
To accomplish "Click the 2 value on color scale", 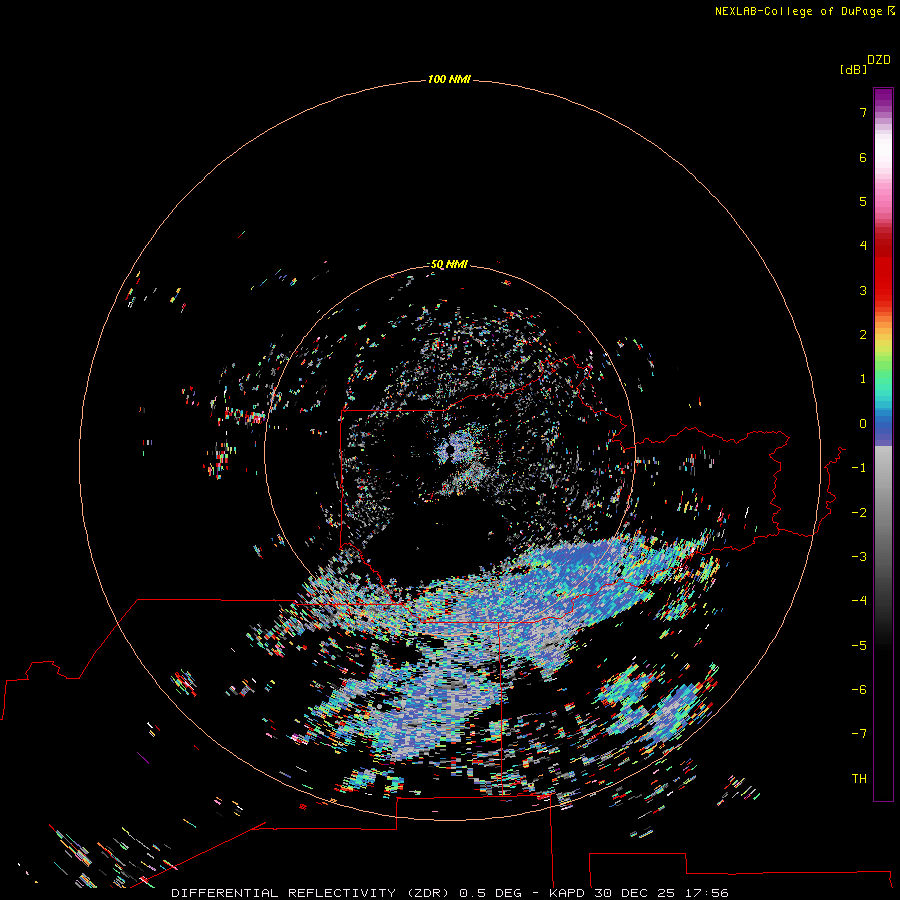I will pyautogui.click(x=863, y=335).
